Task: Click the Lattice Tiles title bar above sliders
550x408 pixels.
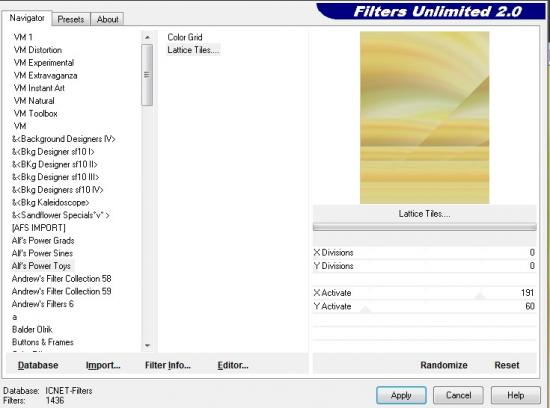Action: pos(424,214)
